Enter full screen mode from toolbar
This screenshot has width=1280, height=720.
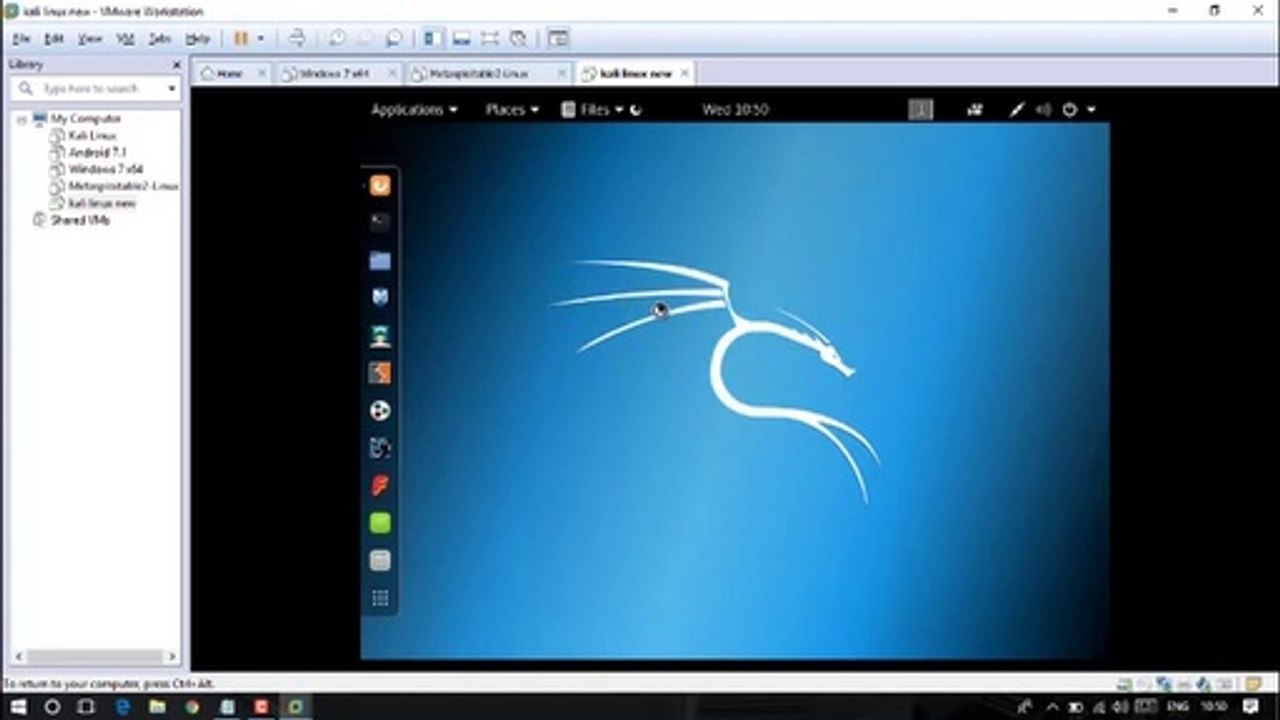click(x=489, y=38)
